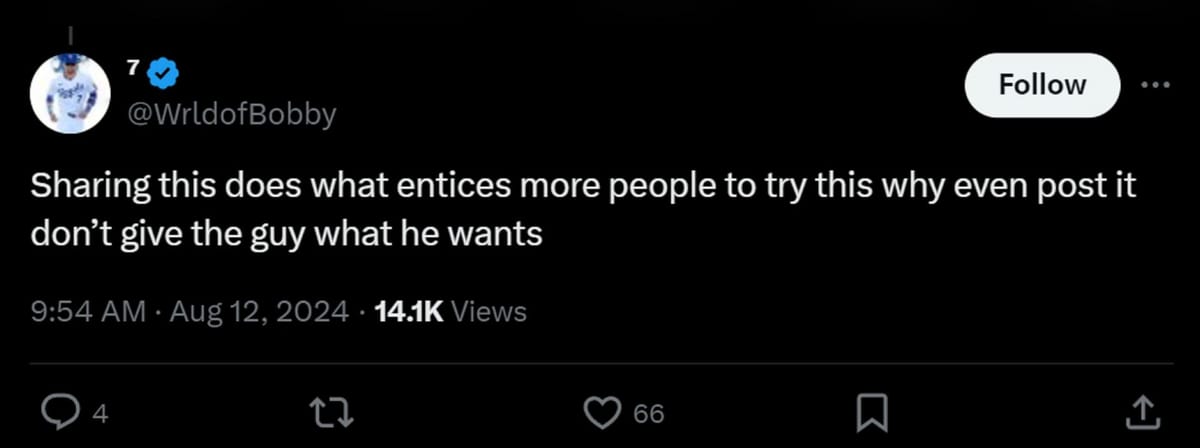Click the blue verified checkmark badge
This screenshot has width=1200, height=448.
pyautogui.click(x=164, y=73)
